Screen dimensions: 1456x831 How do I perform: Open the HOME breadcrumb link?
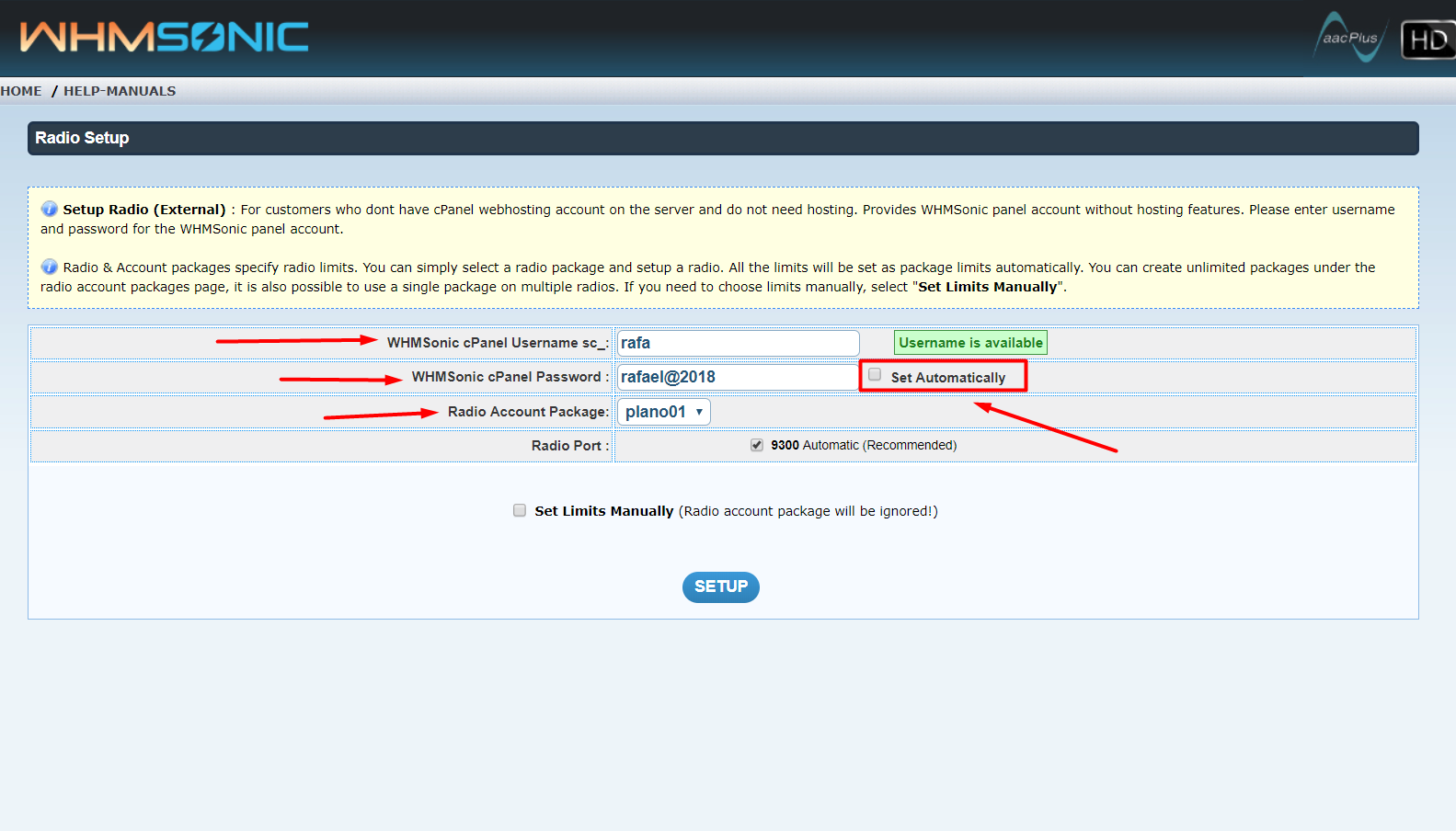(21, 91)
